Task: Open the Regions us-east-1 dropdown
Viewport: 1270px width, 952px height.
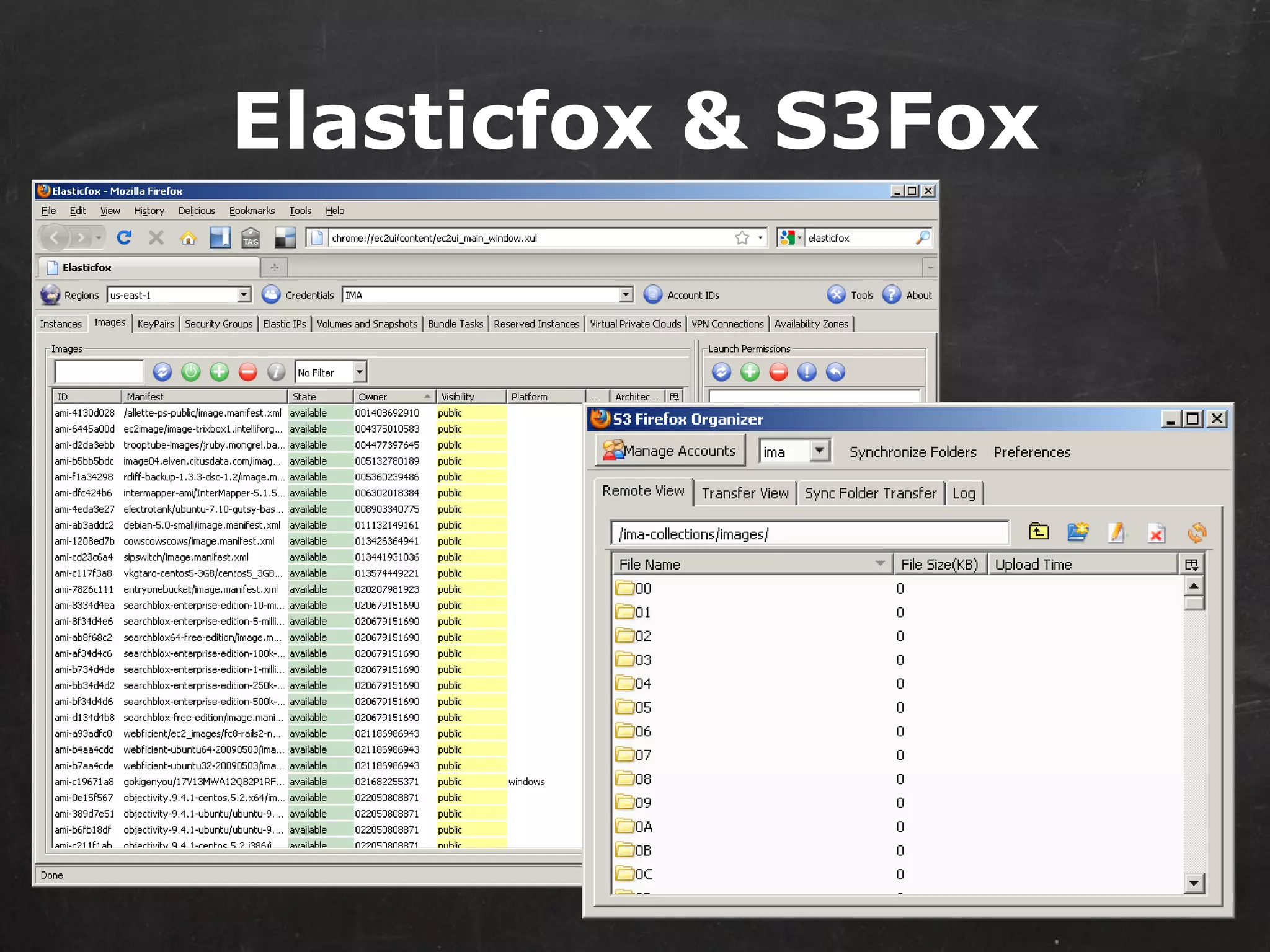Action: pos(244,294)
